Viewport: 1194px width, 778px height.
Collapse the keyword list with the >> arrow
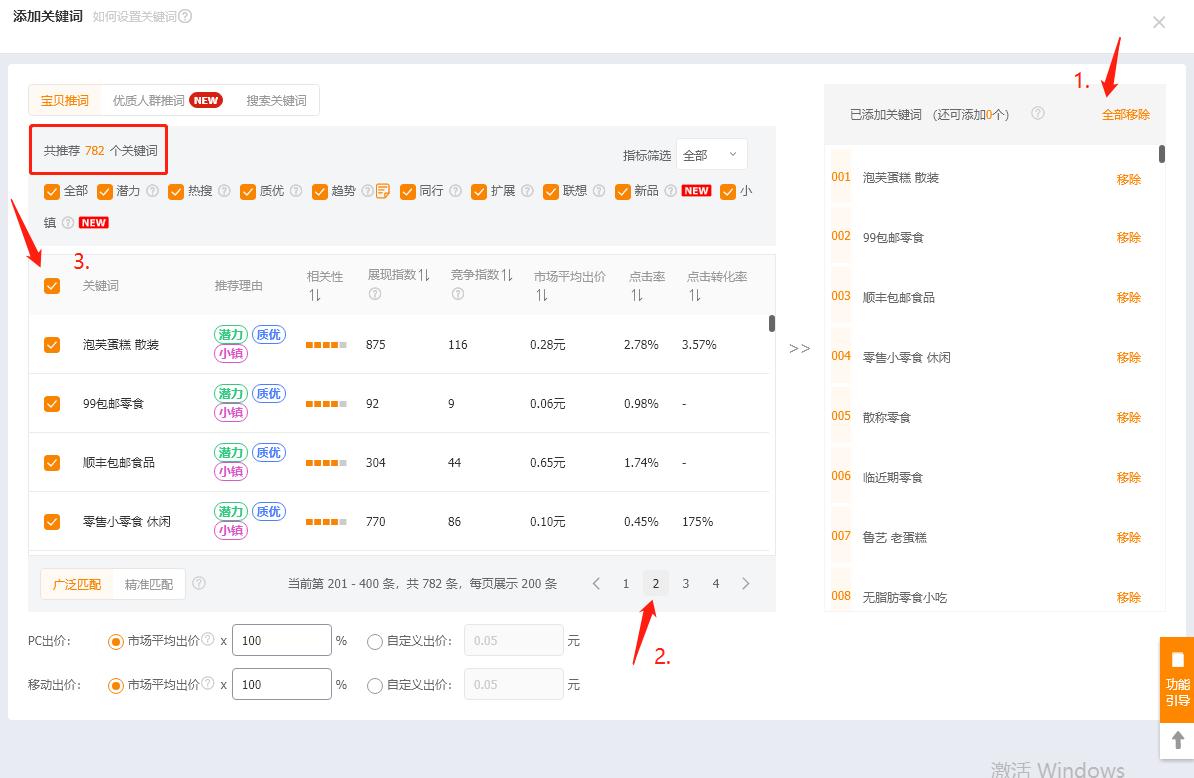coord(800,348)
